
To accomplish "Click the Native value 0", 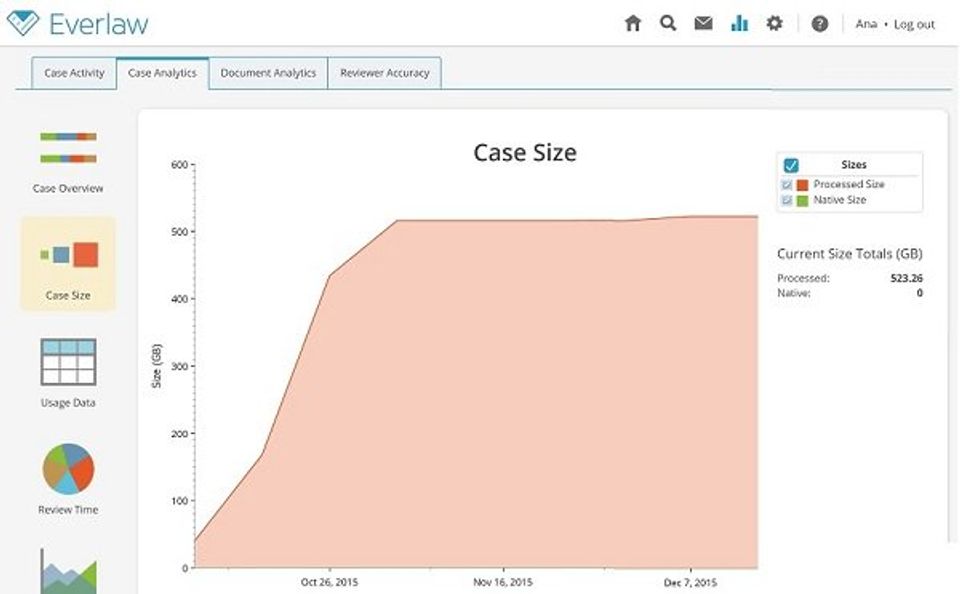I will coord(920,293).
